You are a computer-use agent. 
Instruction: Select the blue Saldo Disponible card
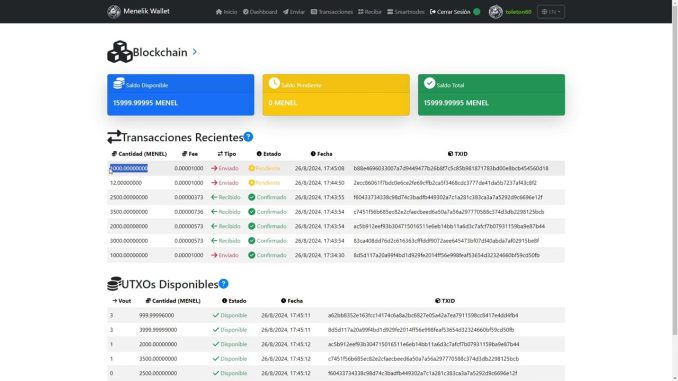tap(181, 95)
